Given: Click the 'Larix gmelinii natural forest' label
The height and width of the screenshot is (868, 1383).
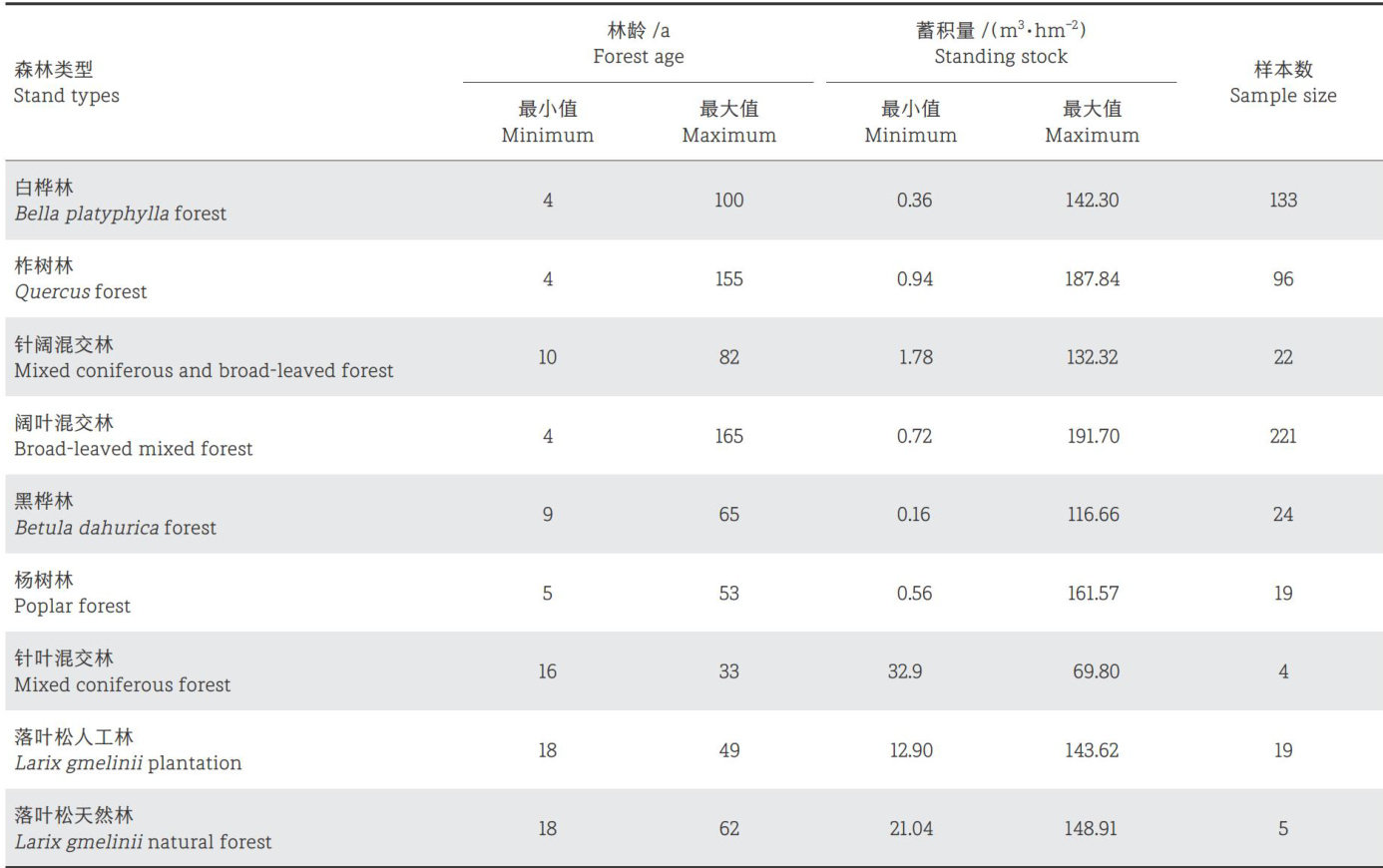Looking at the screenshot, I should (143, 842).
